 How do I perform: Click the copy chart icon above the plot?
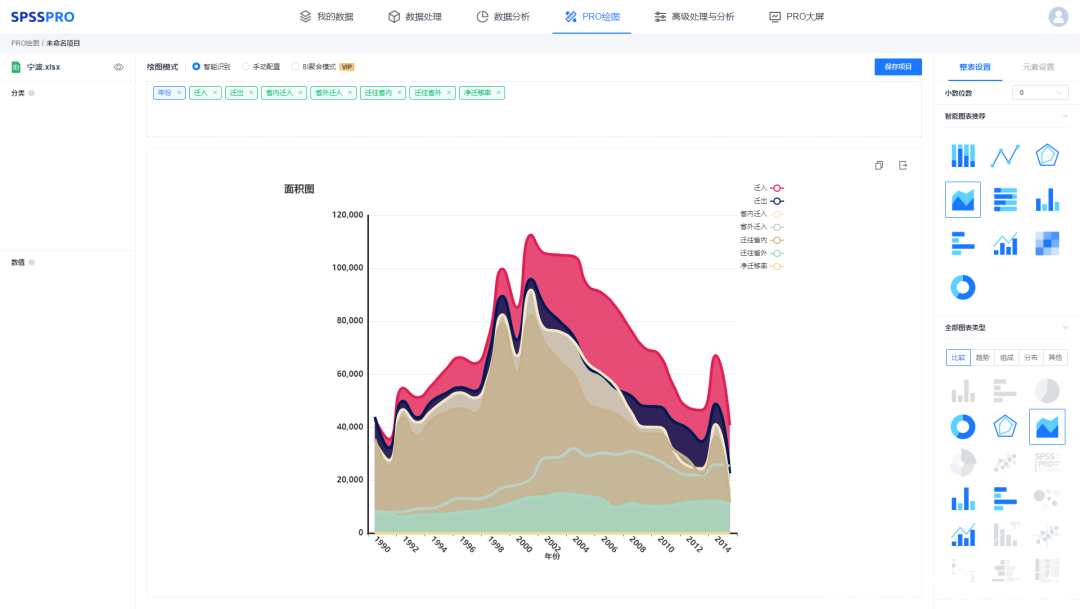click(879, 165)
